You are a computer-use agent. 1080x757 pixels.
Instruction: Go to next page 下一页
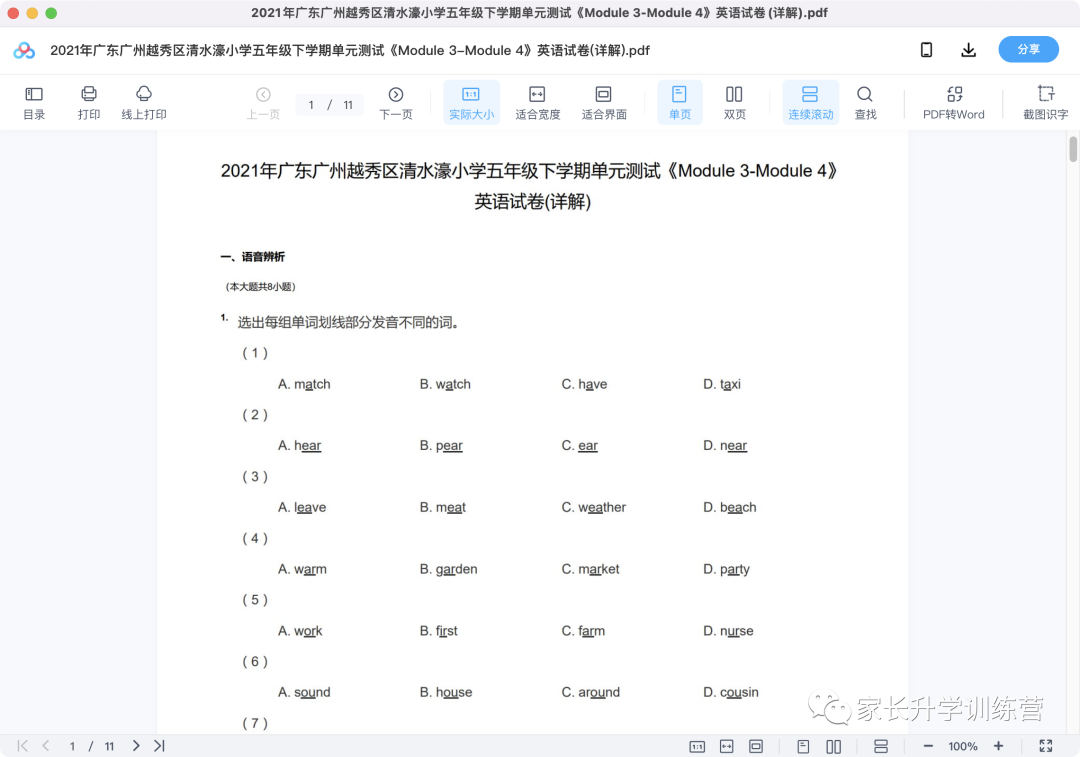point(396,103)
